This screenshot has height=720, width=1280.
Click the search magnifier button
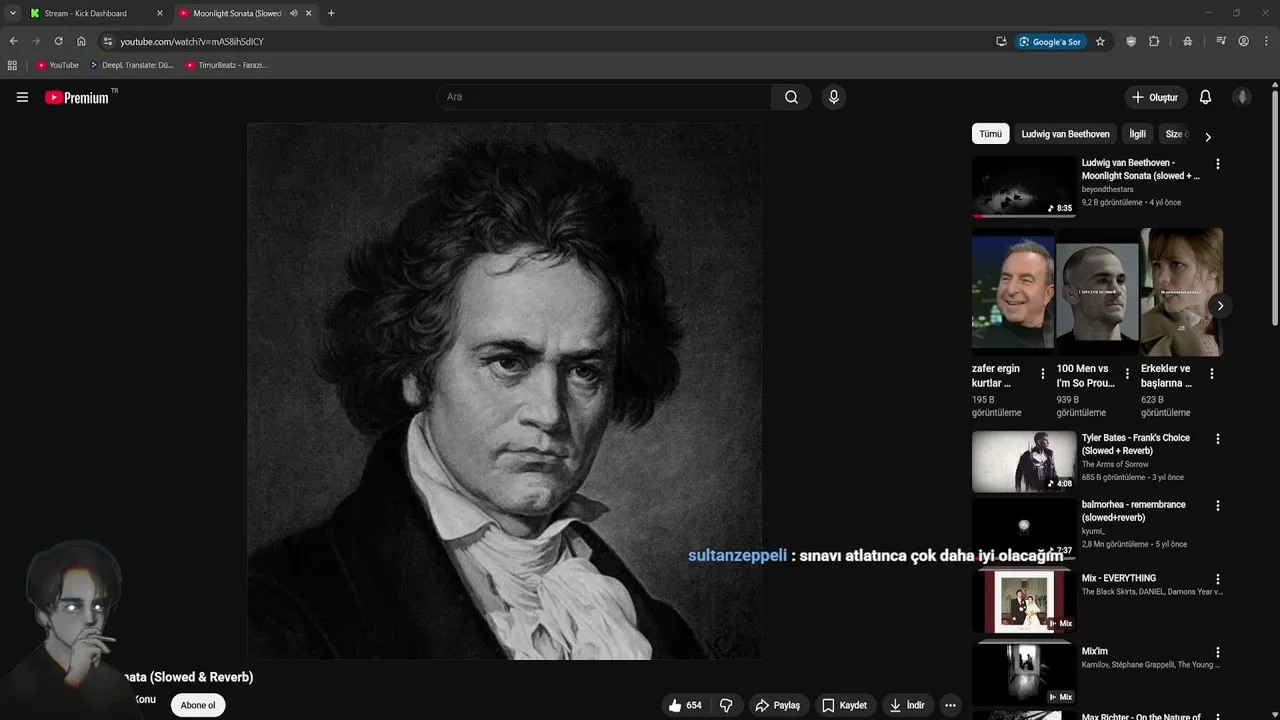(x=791, y=97)
